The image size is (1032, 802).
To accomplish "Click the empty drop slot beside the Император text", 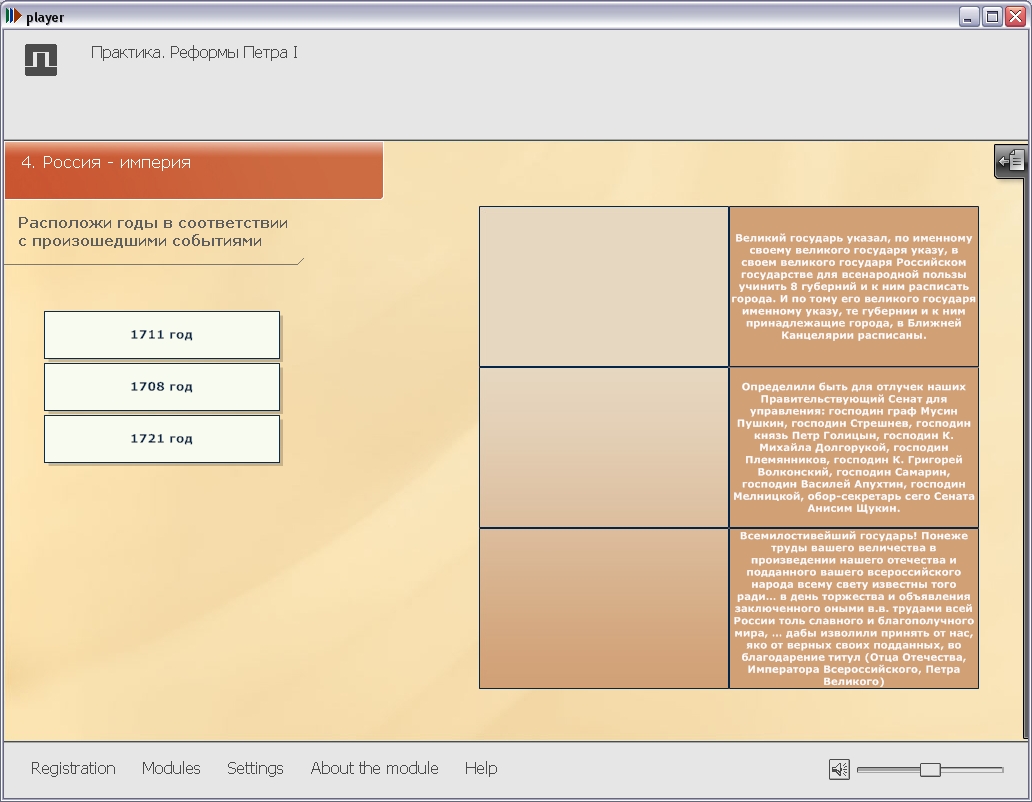I will [604, 609].
